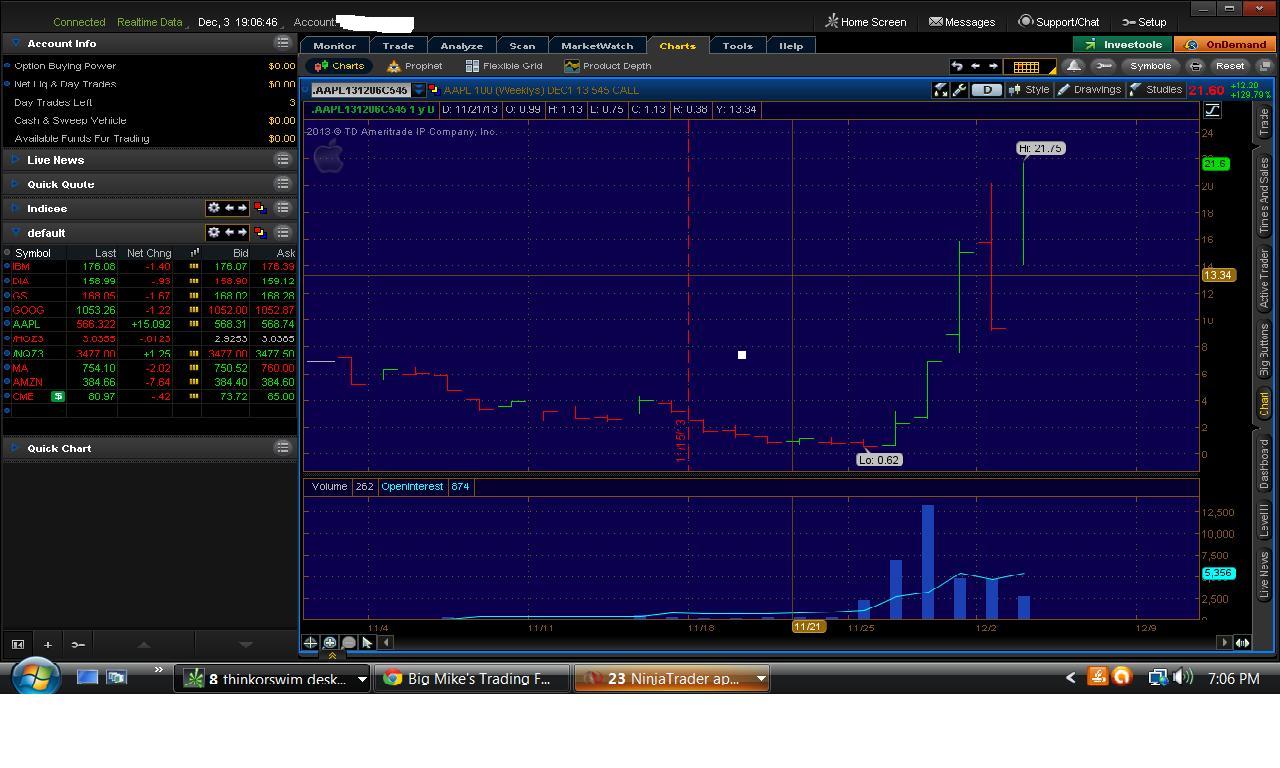Viewport: 1280px width, 768px height.
Task: Switch to the Analyze tab
Action: tap(462, 46)
